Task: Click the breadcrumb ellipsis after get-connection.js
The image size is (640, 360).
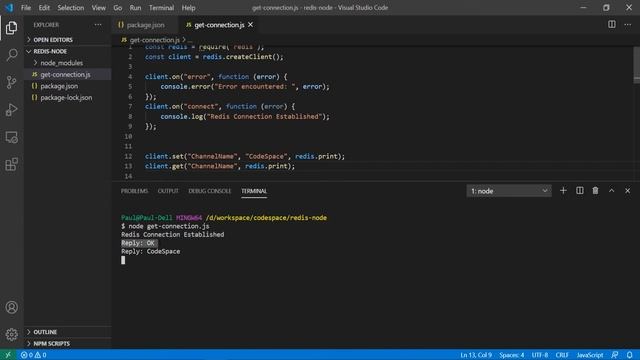Action: (190, 40)
